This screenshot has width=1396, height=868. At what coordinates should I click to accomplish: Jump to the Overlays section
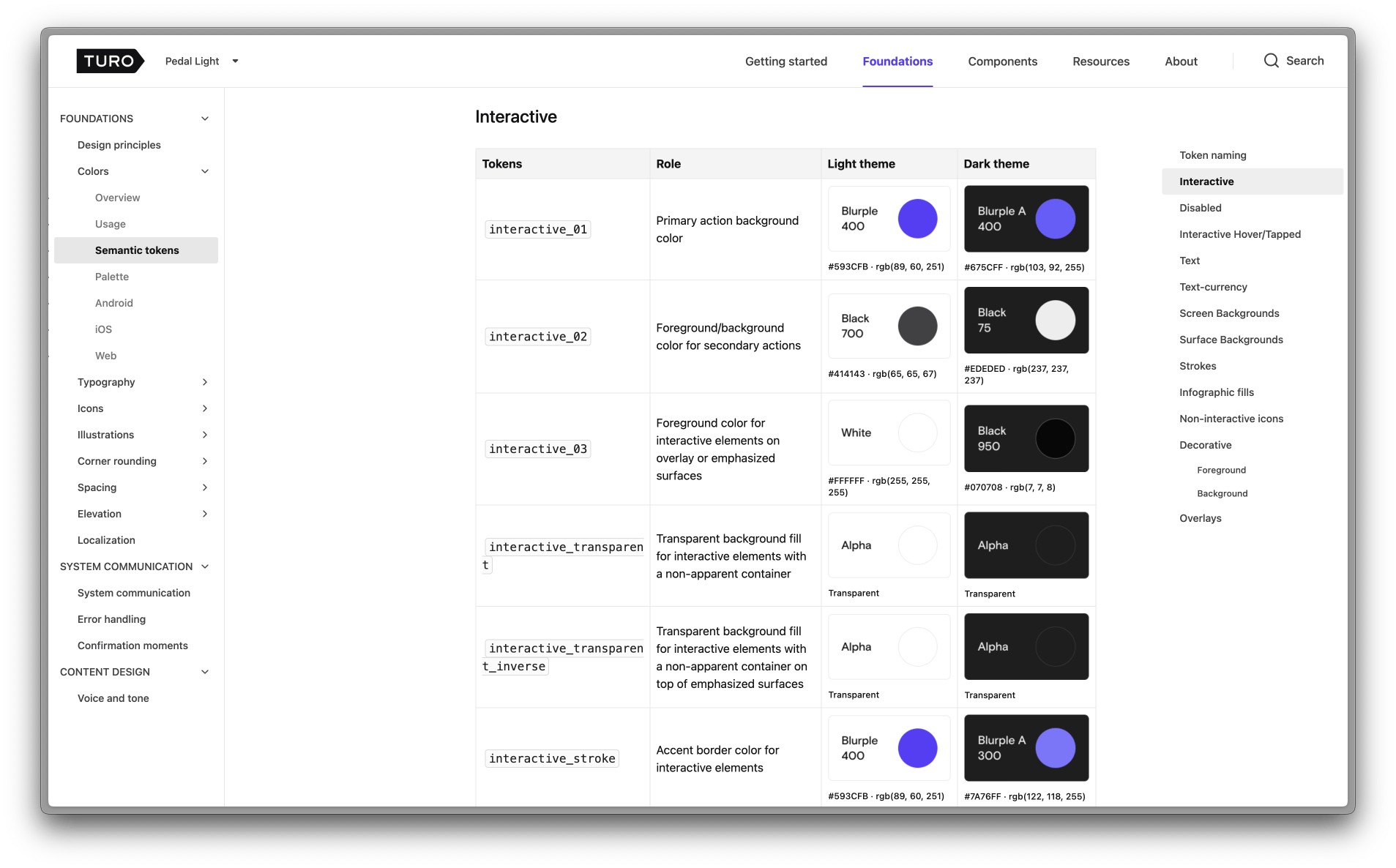coord(1201,518)
